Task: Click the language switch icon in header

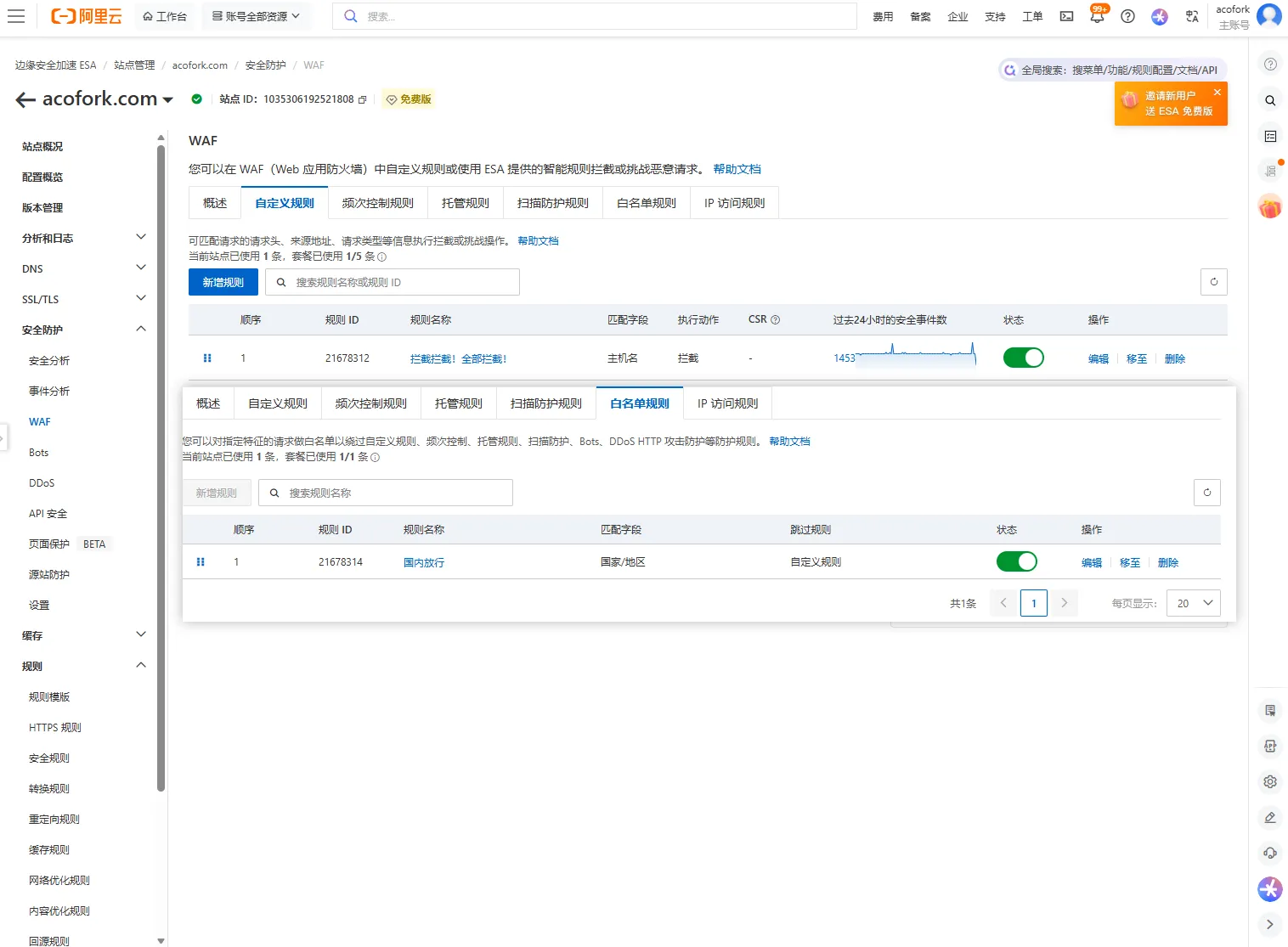Action: 1192,16
